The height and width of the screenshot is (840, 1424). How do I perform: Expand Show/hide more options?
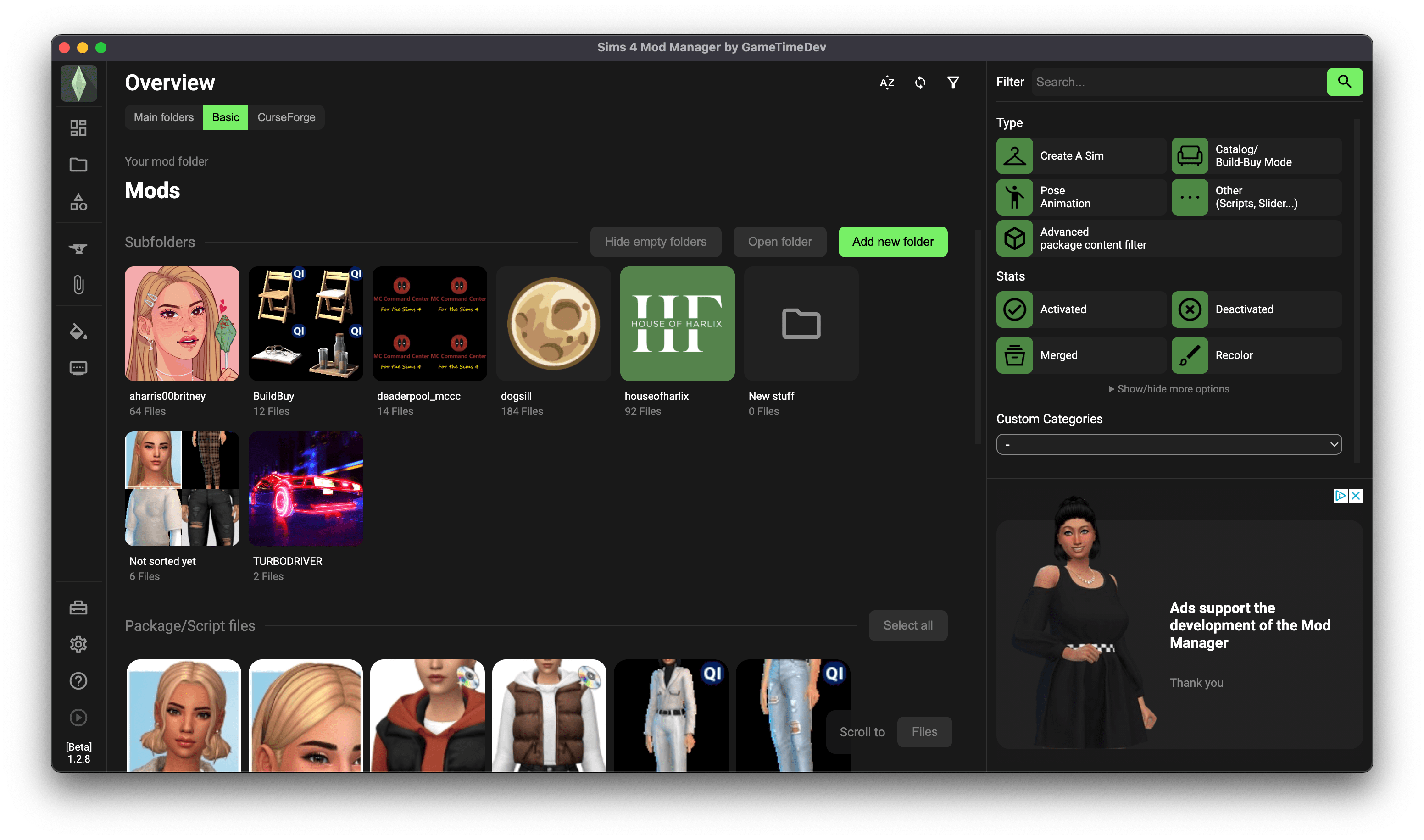(x=1168, y=389)
